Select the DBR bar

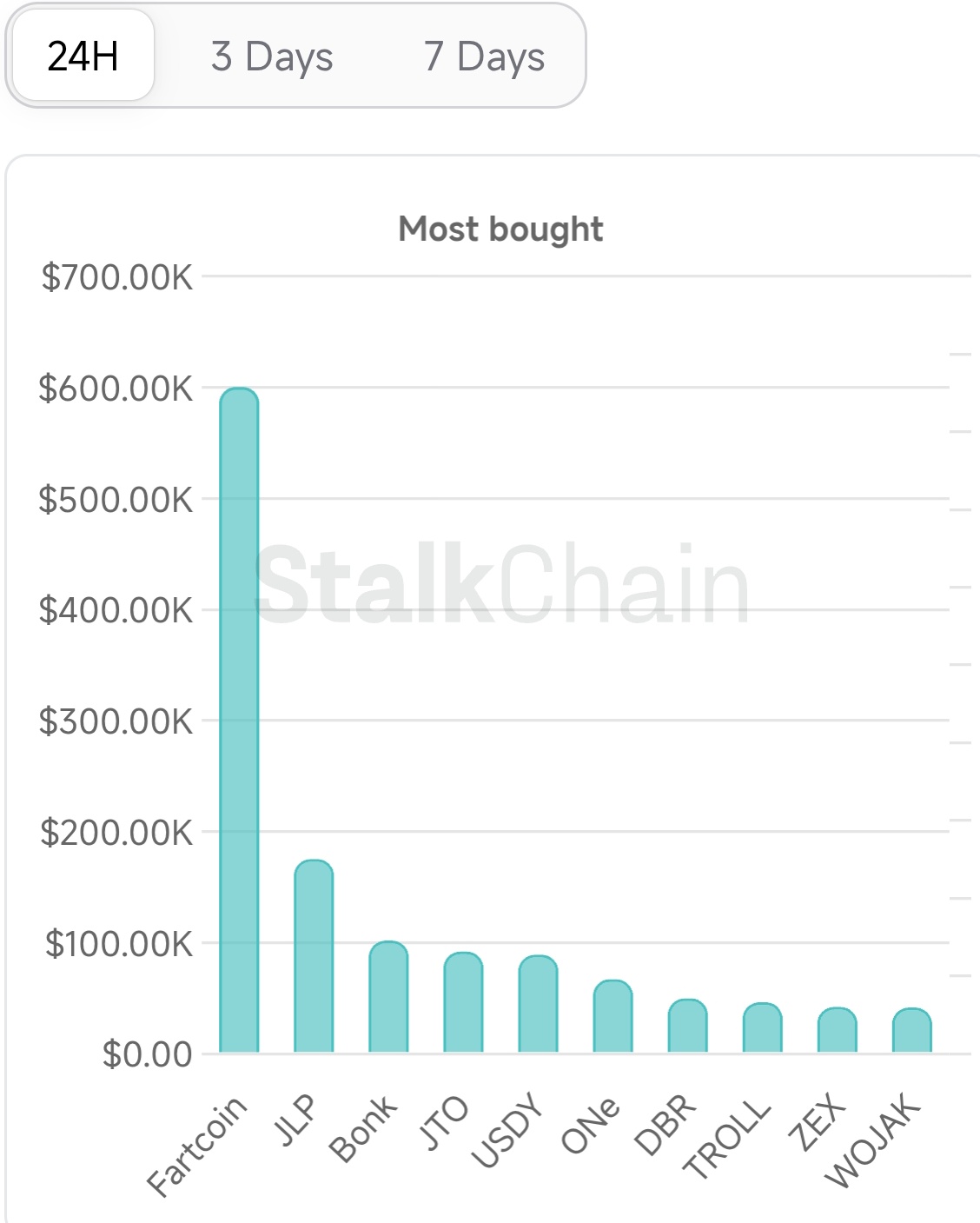coord(687,1026)
